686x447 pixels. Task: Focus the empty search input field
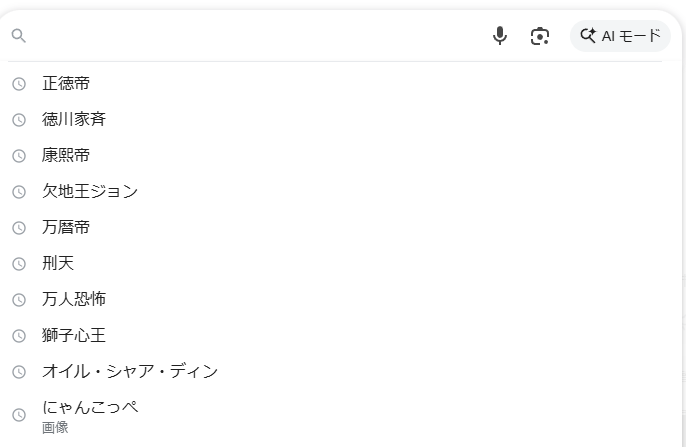point(250,36)
